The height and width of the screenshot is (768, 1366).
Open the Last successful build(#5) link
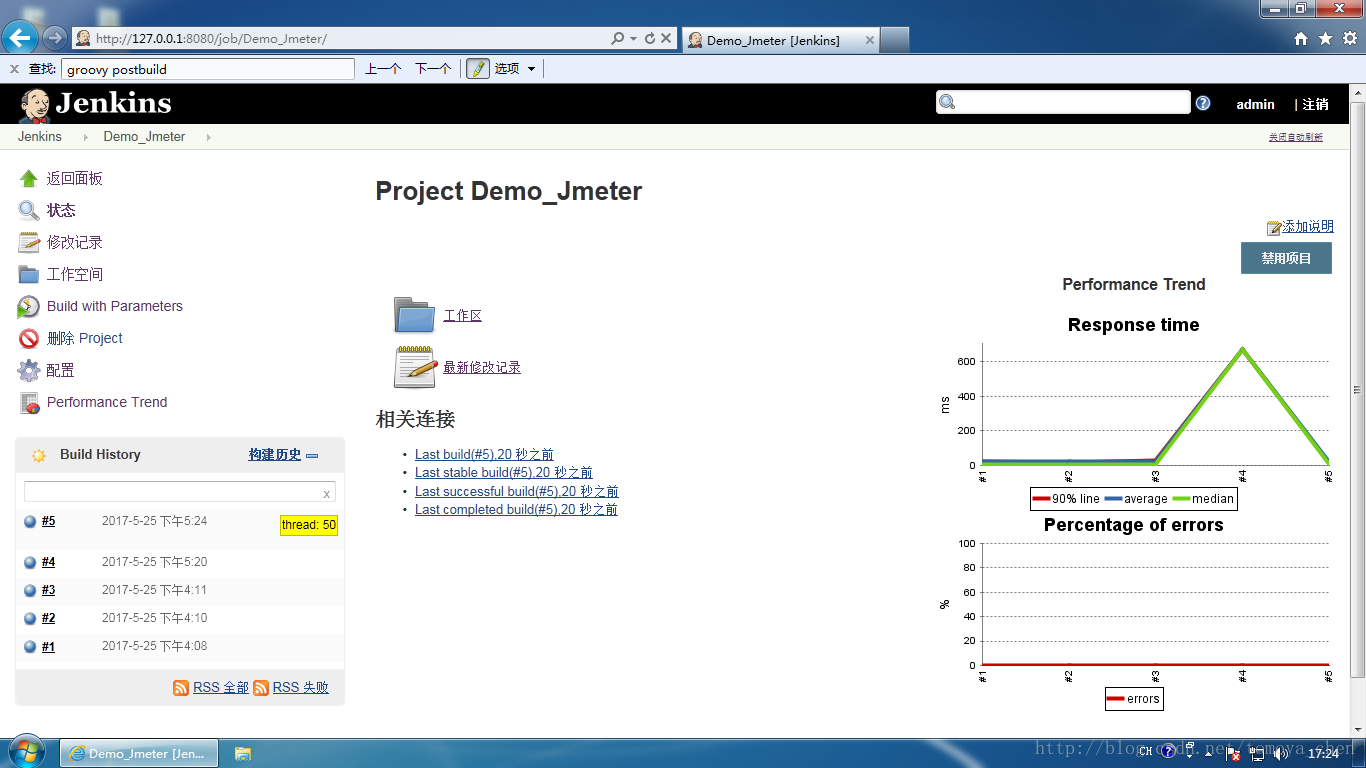click(x=517, y=492)
